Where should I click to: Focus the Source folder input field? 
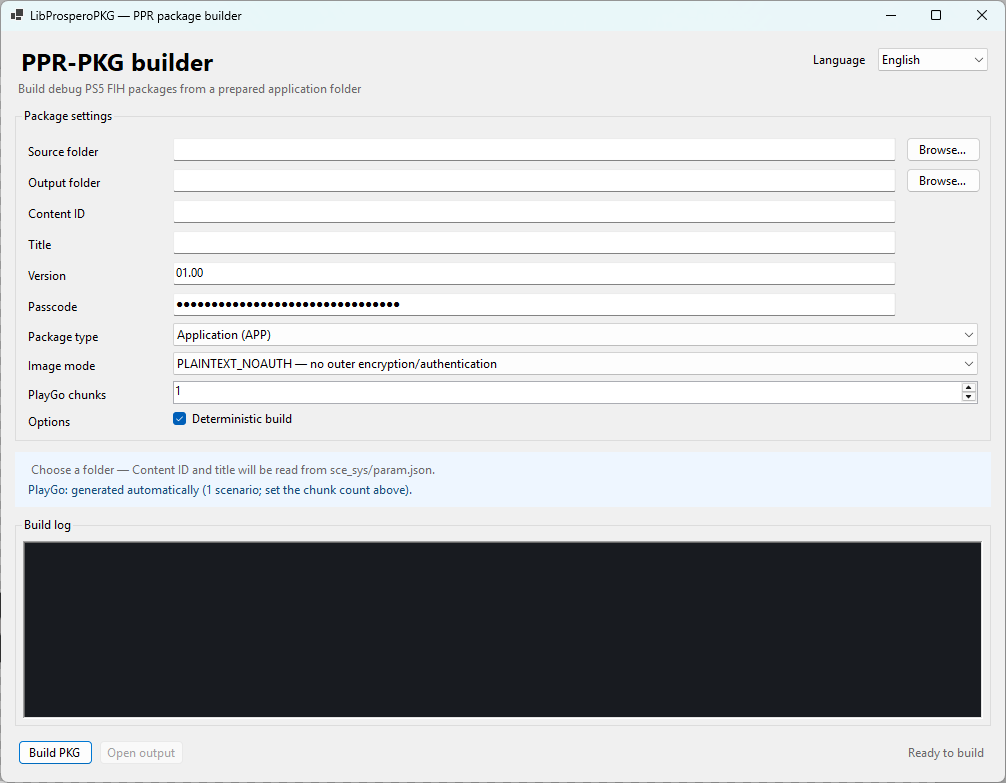(x=534, y=150)
